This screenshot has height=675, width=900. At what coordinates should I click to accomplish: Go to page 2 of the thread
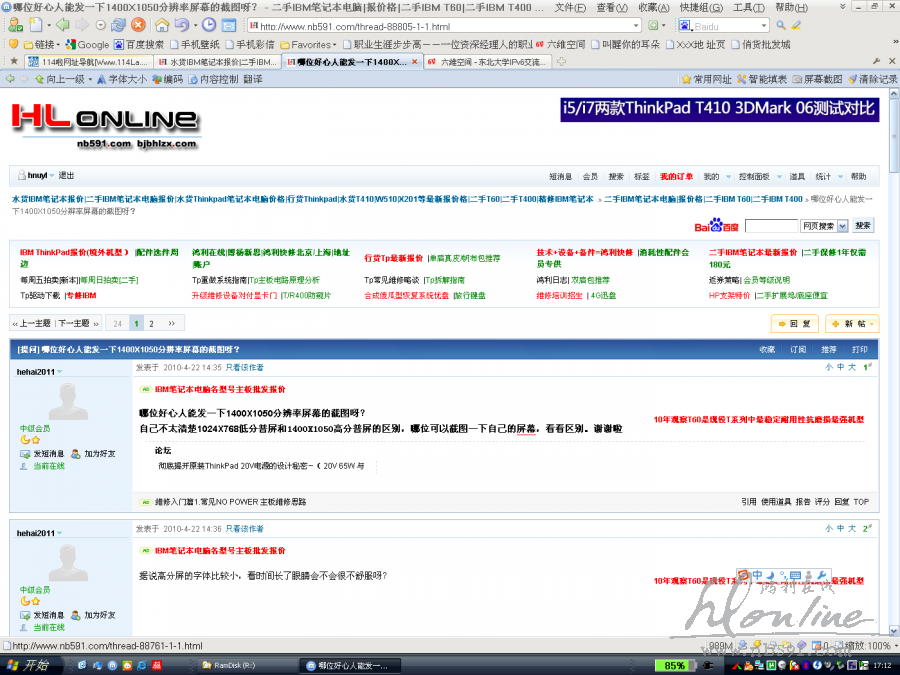[x=152, y=323]
